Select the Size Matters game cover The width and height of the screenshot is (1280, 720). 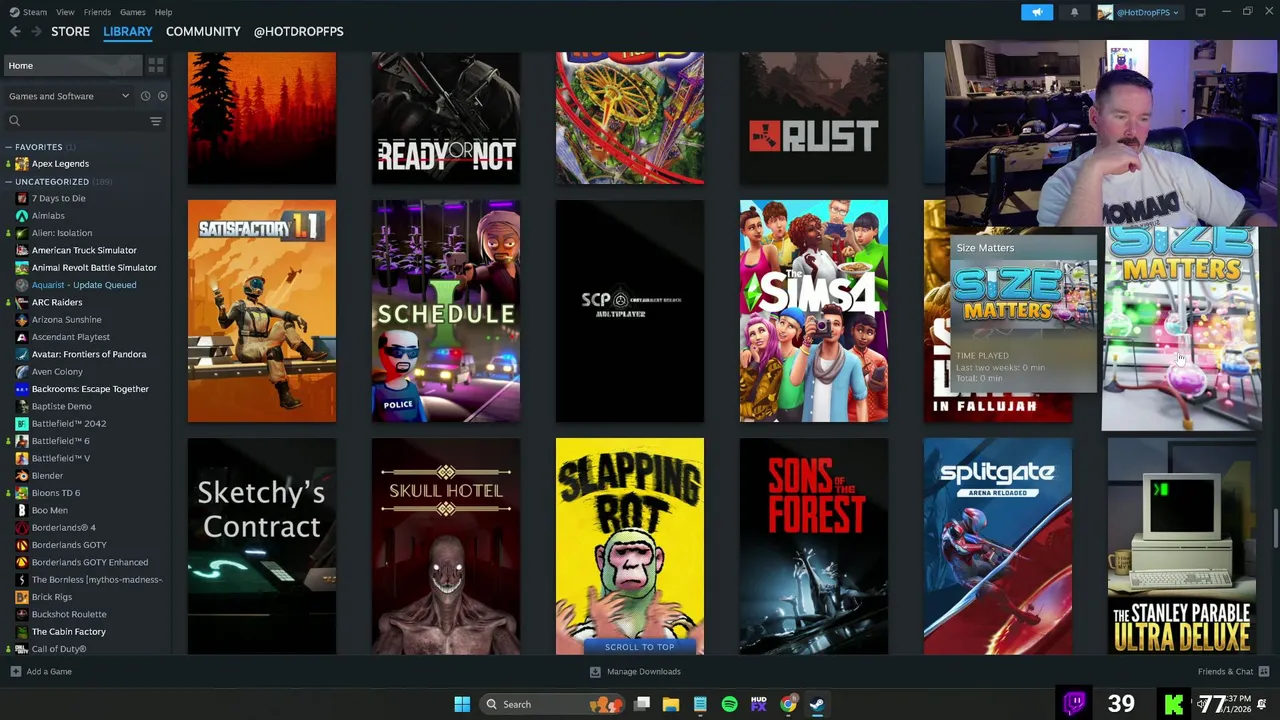pyautogui.click(x=1181, y=328)
